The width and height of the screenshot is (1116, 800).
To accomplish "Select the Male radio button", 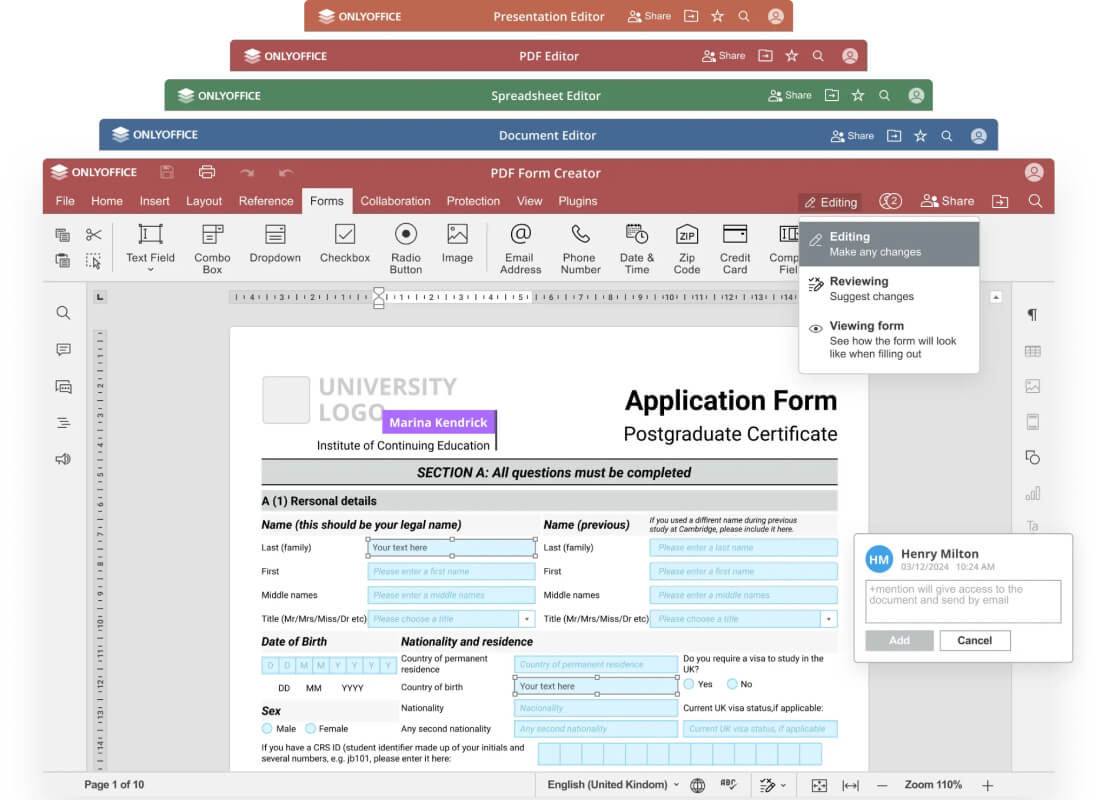I will tap(267, 728).
